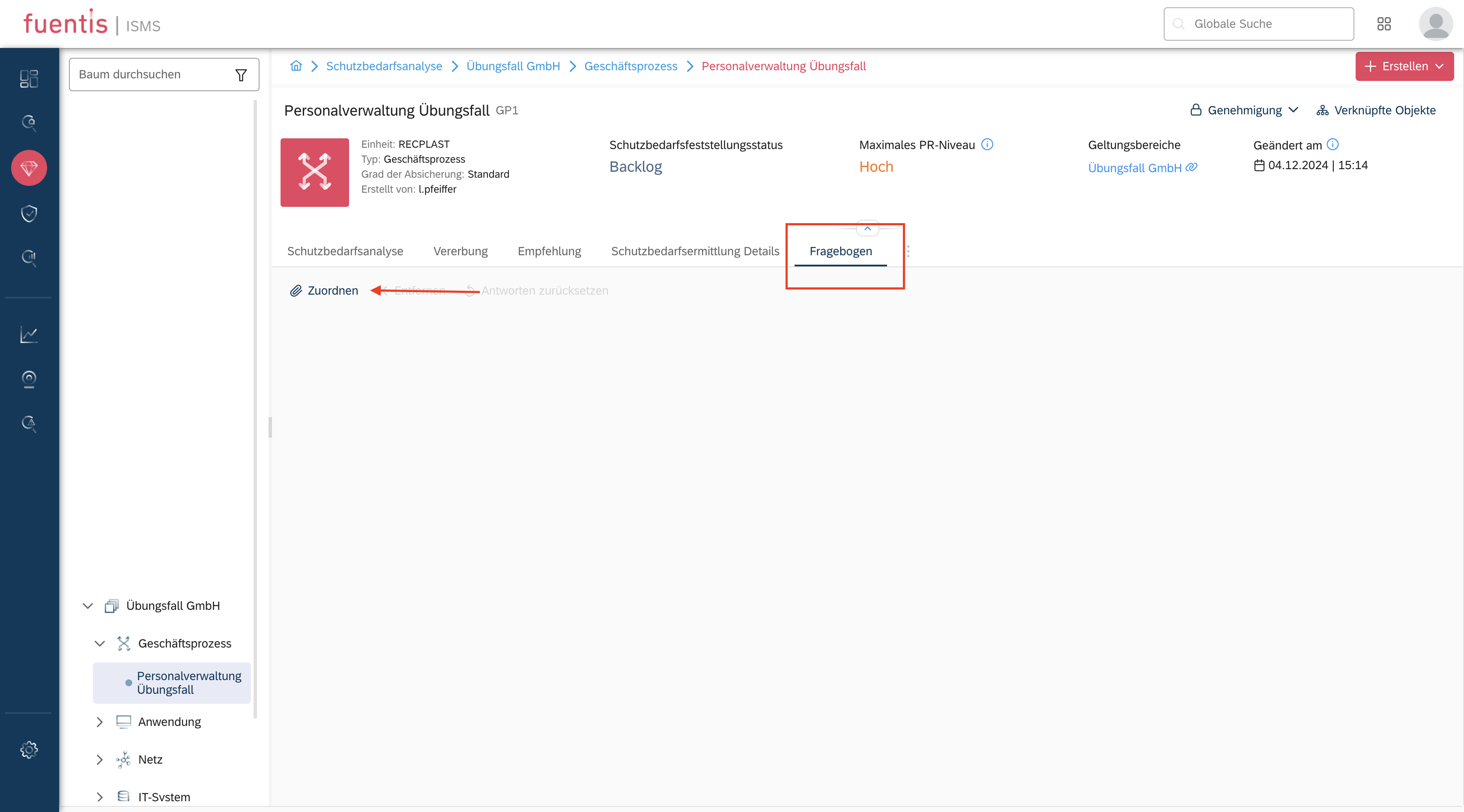Collapse the header with the chevron toggle
This screenshot has width=1464, height=812.
point(867,228)
